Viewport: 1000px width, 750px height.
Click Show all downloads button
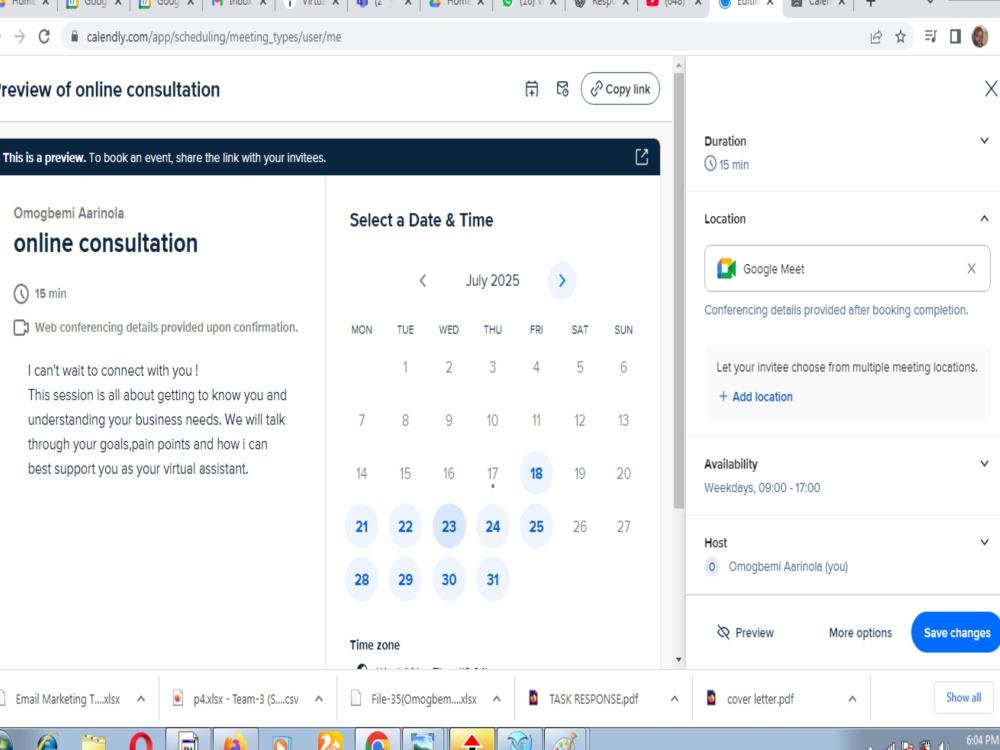[x=963, y=698]
